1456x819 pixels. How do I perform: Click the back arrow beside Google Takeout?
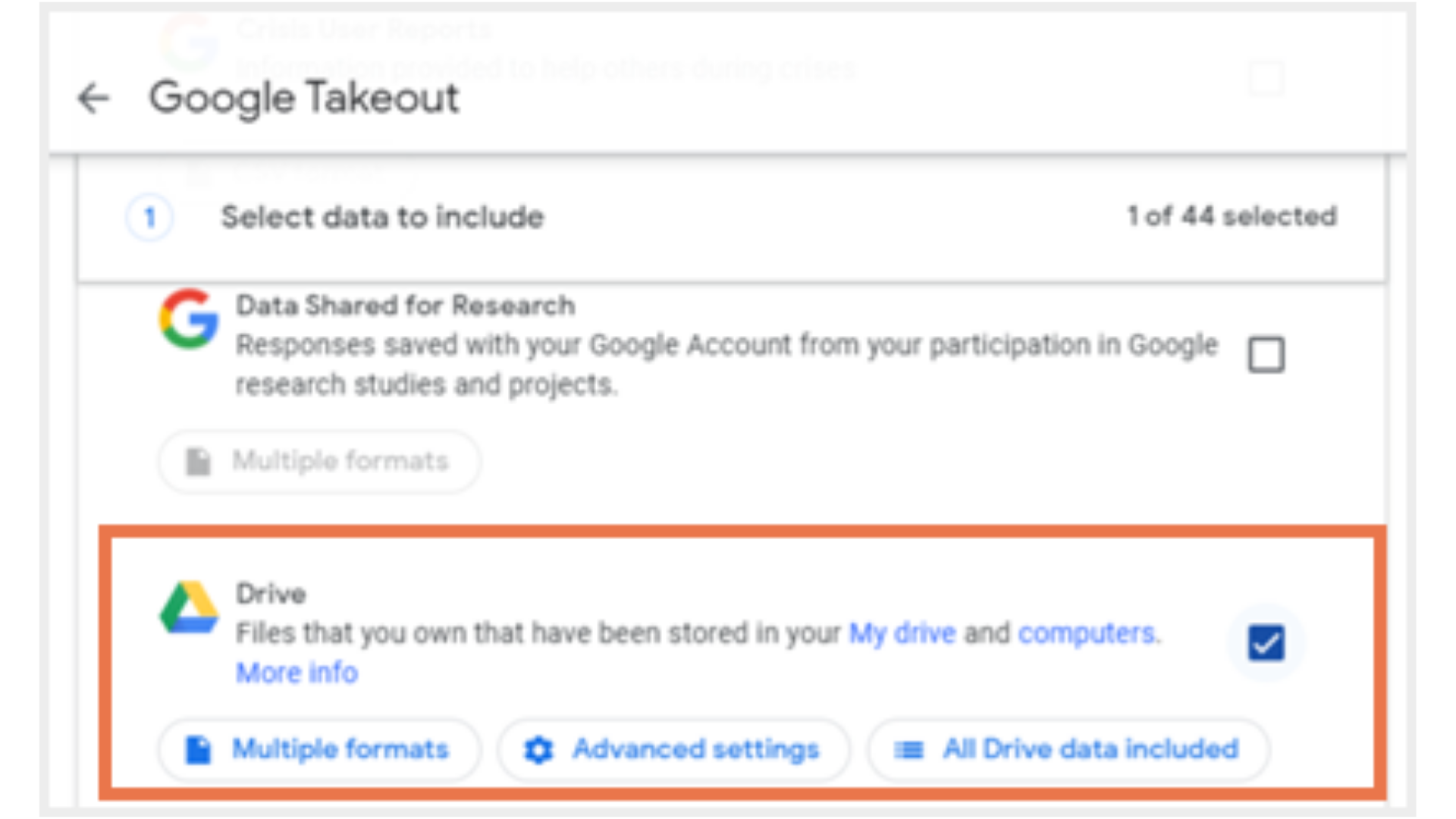[x=94, y=99]
